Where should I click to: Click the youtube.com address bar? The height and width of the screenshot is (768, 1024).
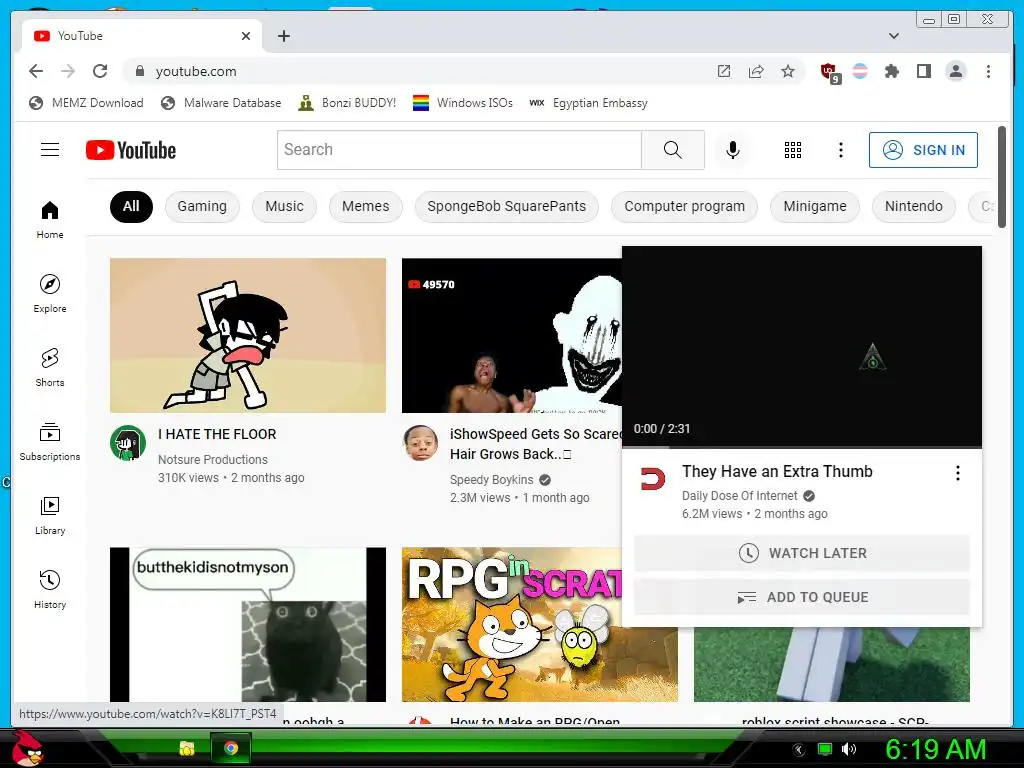(418, 71)
